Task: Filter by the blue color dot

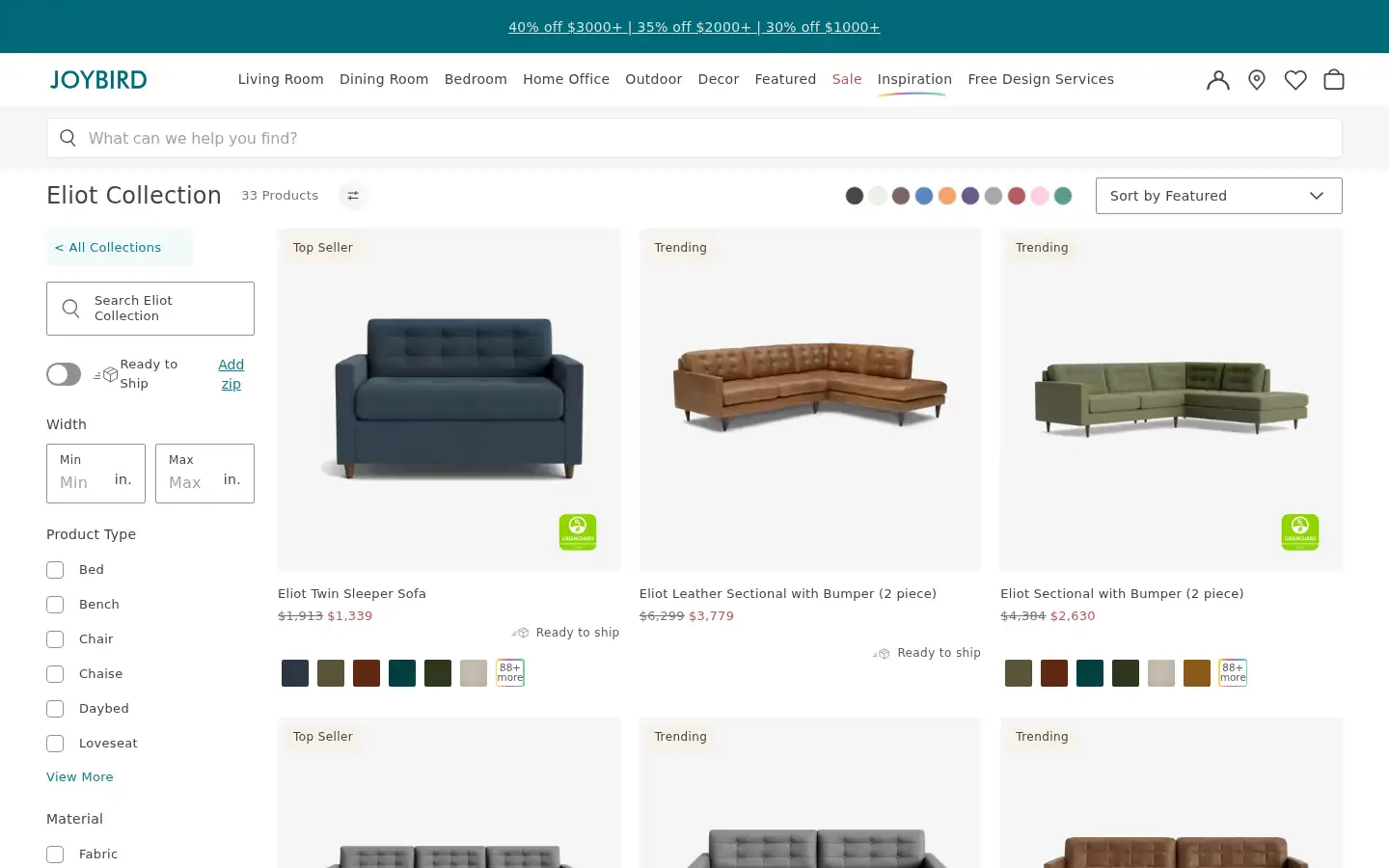Action: [924, 196]
